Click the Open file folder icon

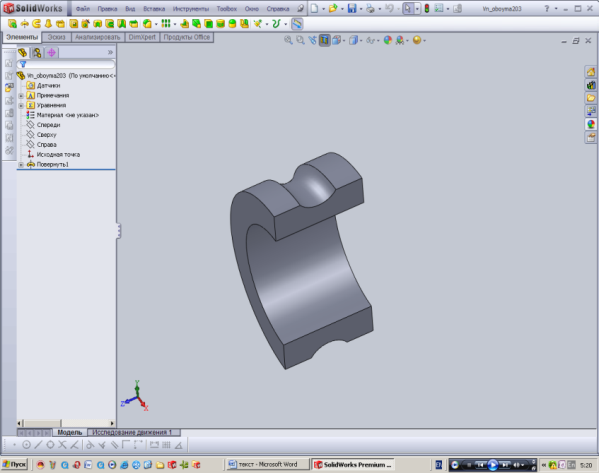click(333, 8)
